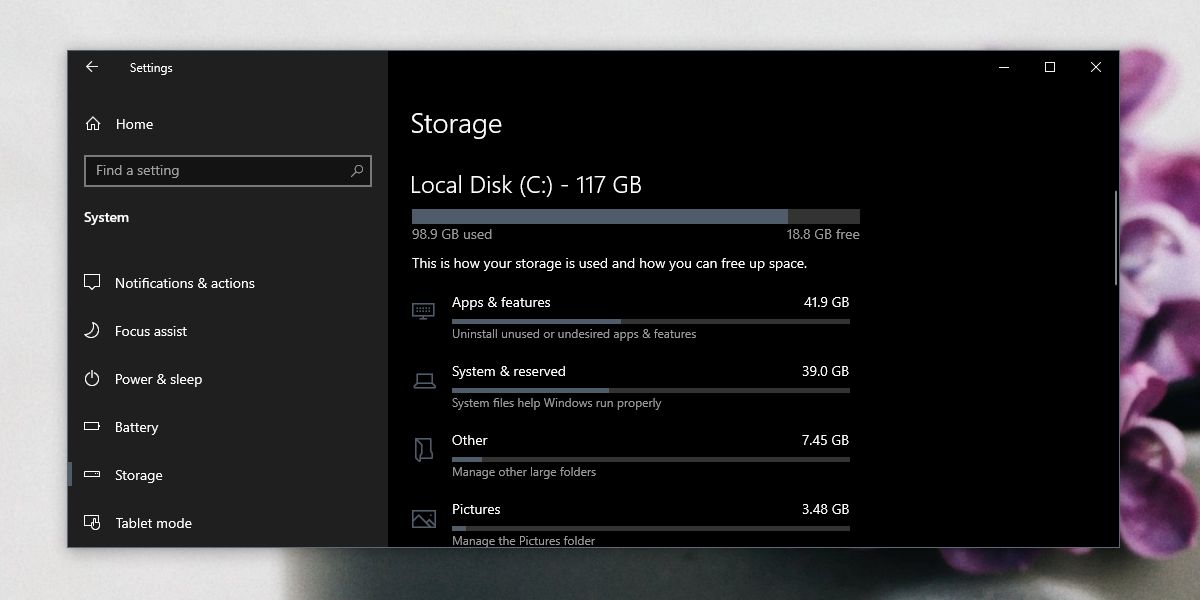
Task: Maximize the Settings window
Action: (1050, 67)
